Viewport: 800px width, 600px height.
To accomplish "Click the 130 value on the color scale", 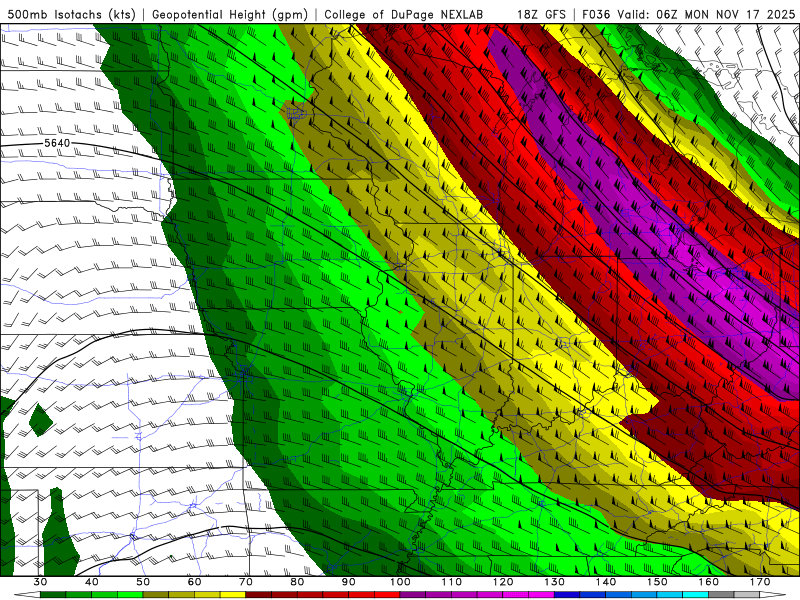I will [x=555, y=582].
